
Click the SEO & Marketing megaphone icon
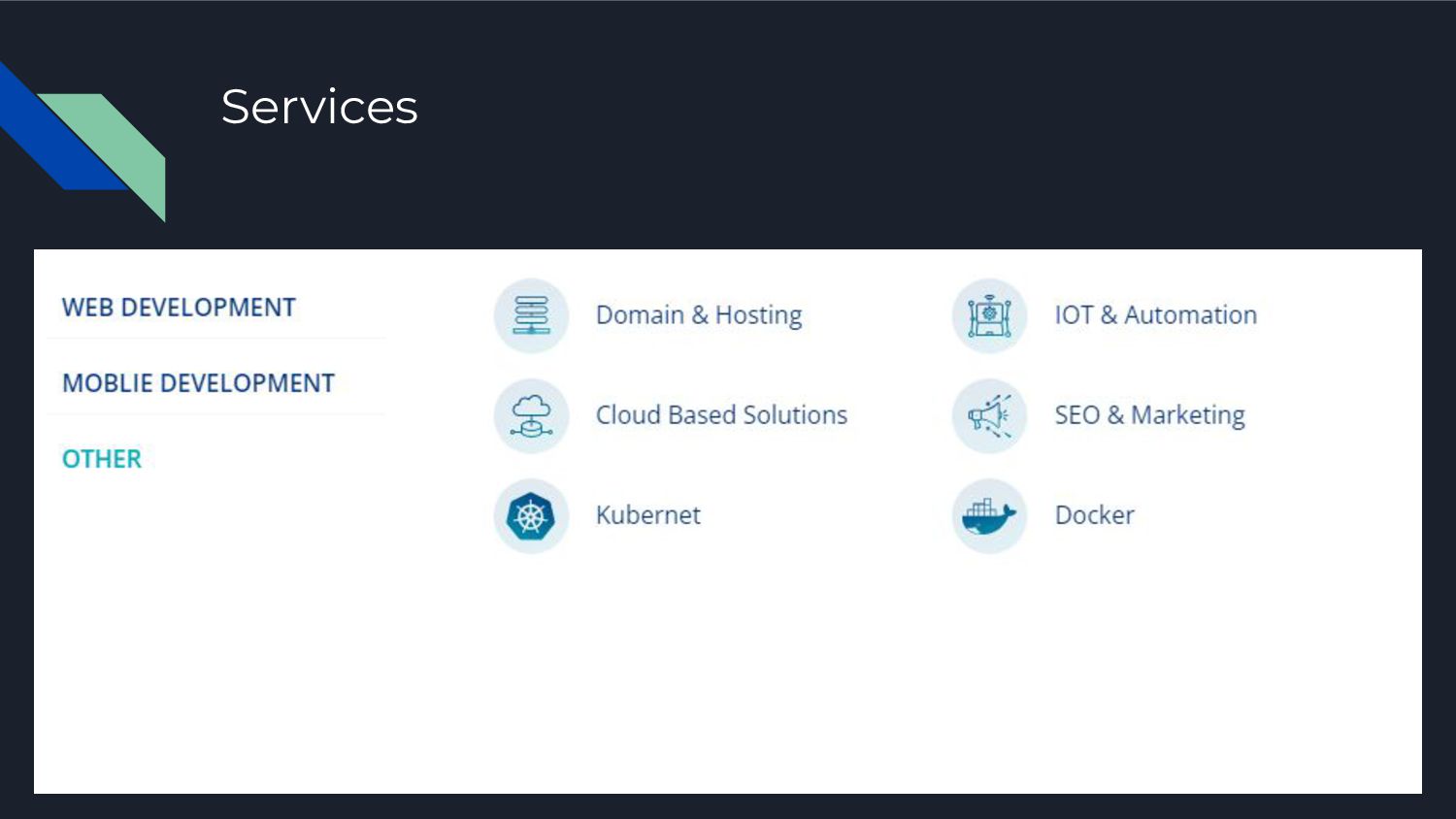[989, 415]
